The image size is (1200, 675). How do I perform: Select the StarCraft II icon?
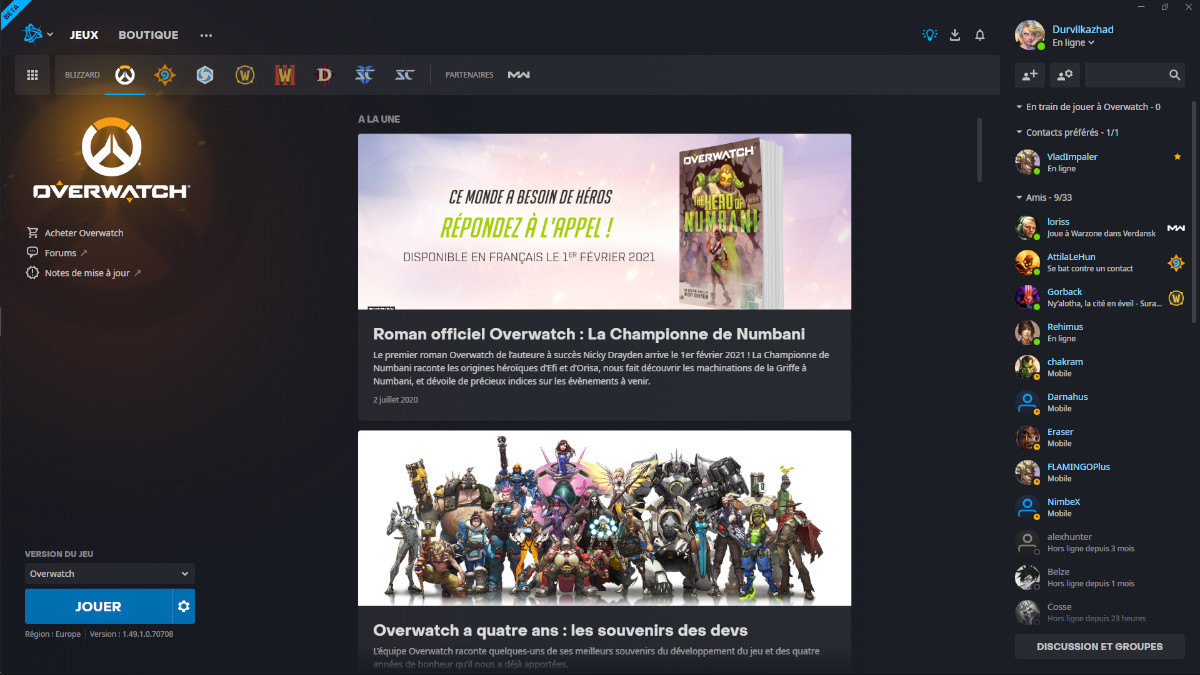click(364, 74)
